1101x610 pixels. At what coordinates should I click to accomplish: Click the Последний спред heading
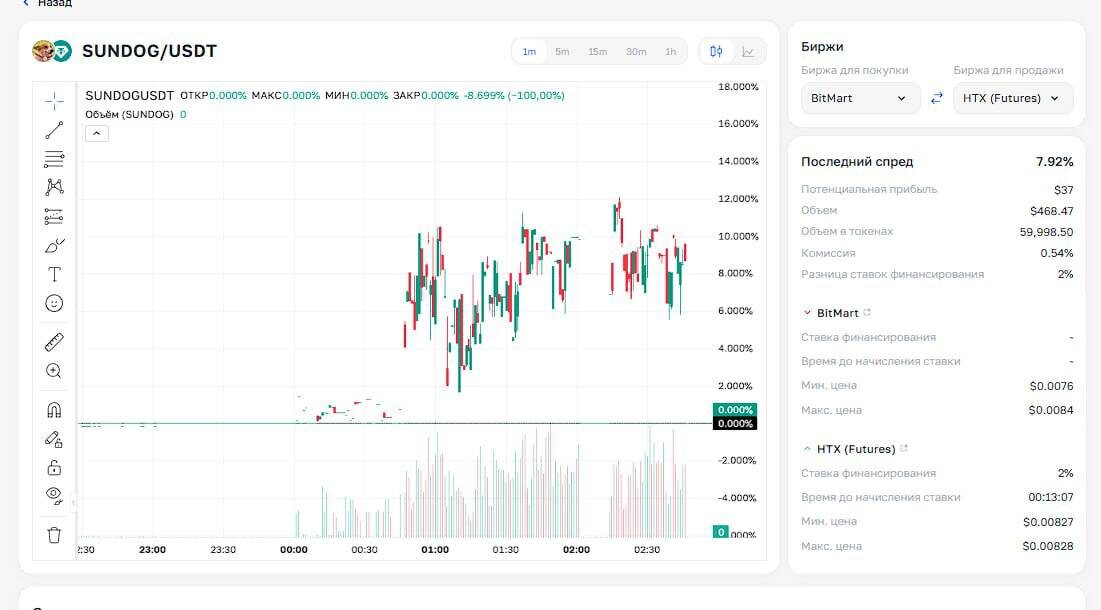click(857, 161)
